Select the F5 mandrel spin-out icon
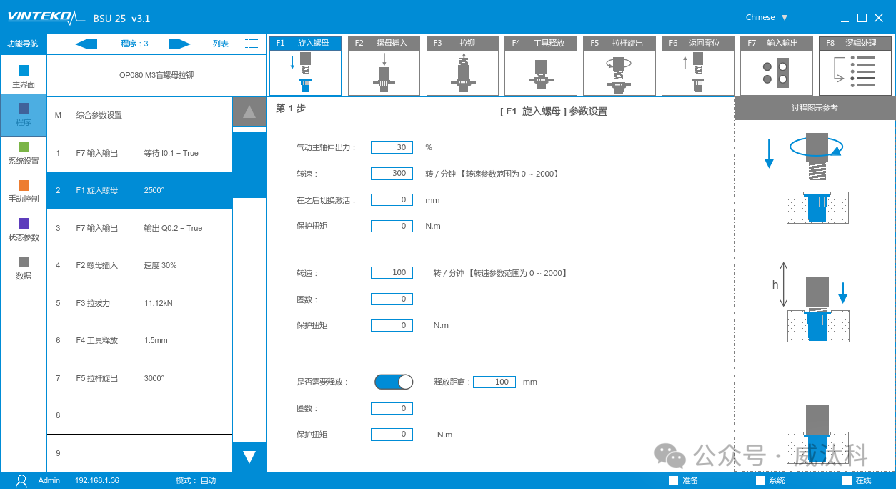896x491 pixels. click(x=619, y=66)
